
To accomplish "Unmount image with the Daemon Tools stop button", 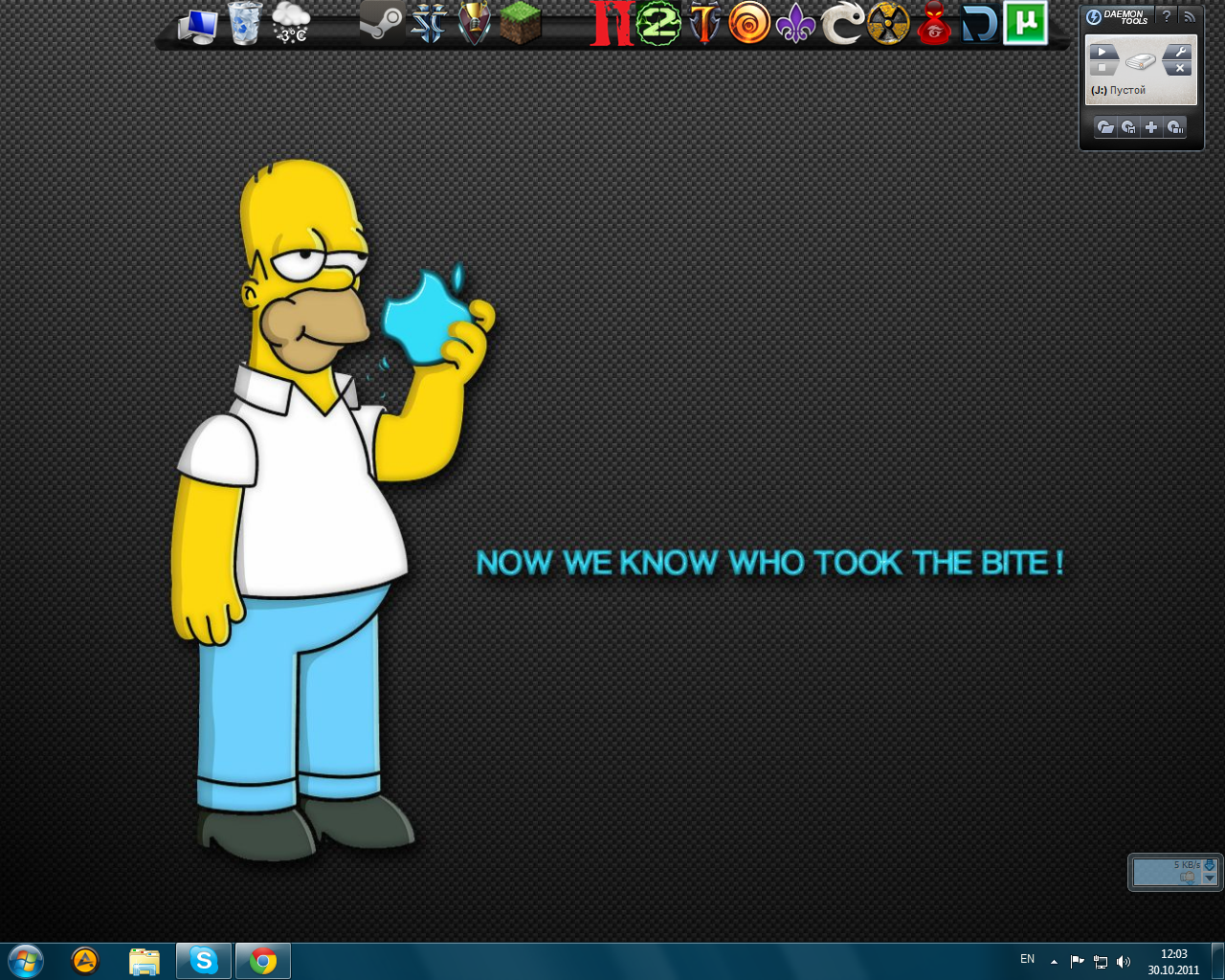I will (x=1102, y=69).
